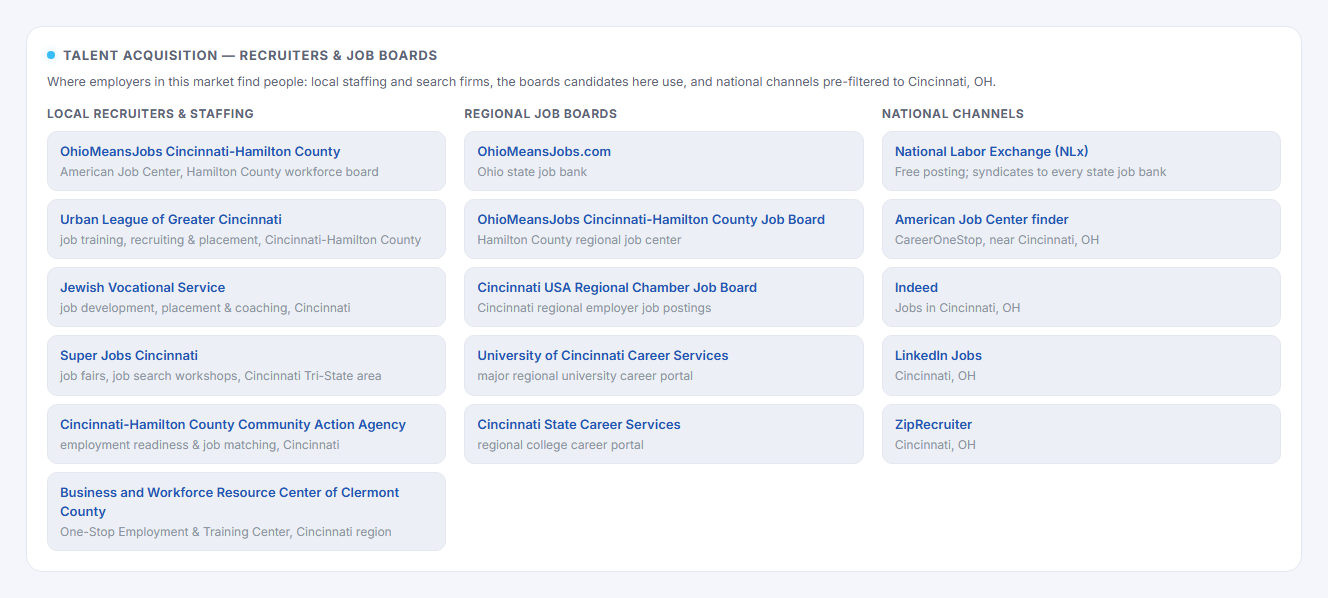1328x598 pixels.
Task: Open Super Jobs Cincinnati card
Action: (246, 365)
